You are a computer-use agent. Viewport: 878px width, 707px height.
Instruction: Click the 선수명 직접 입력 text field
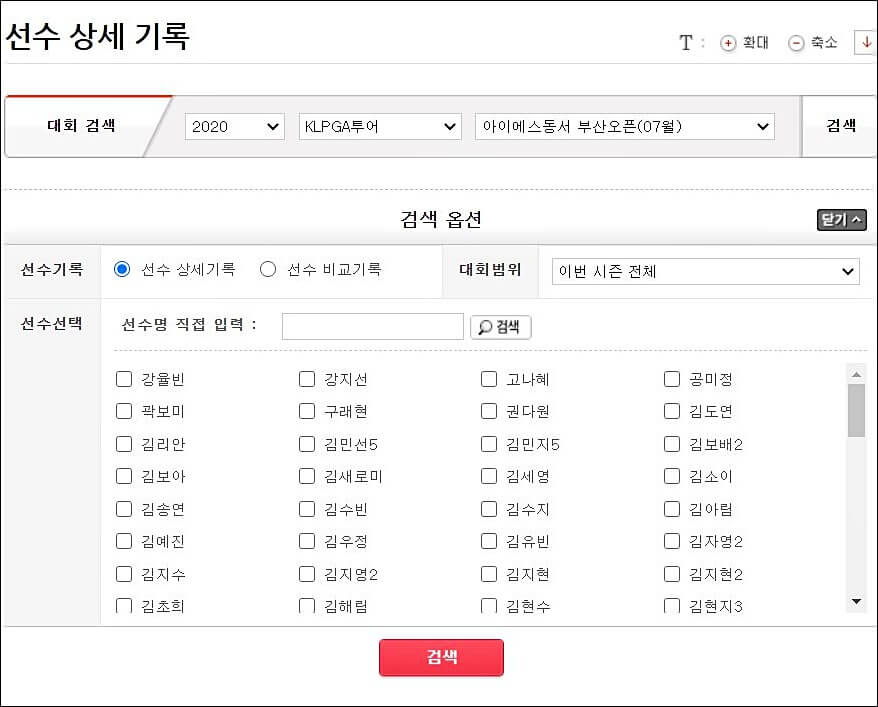tap(372, 326)
